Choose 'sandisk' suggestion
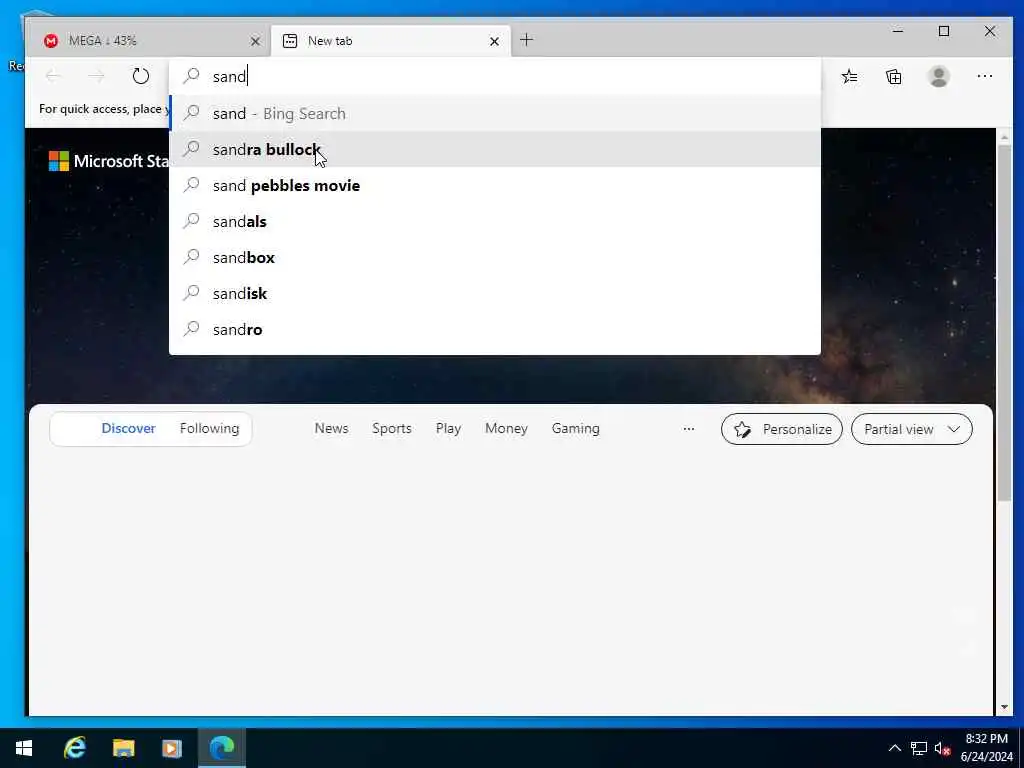 494,293
